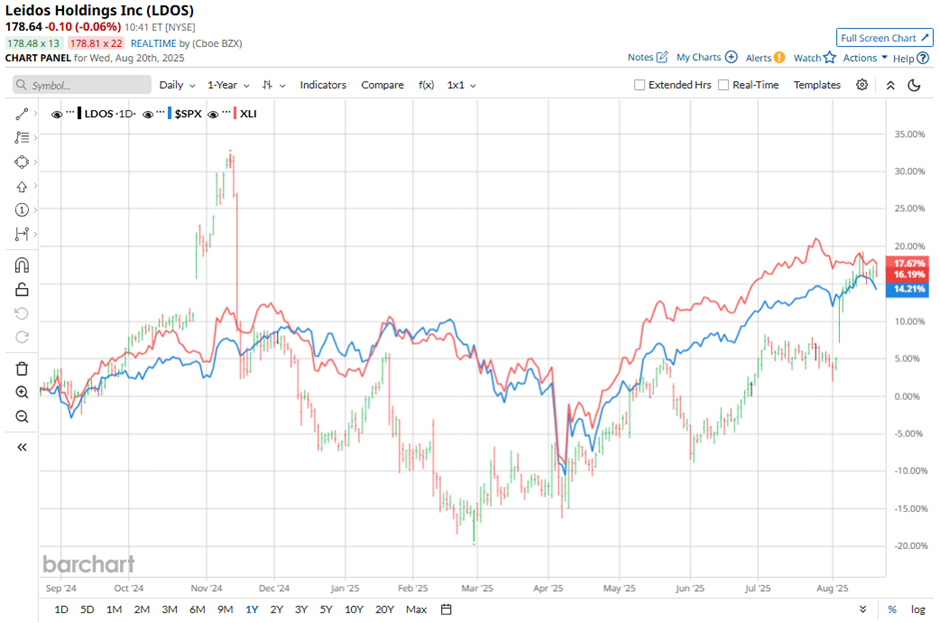940x623 pixels.
Task: Select the arrow marker tool
Action: (22, 186)
